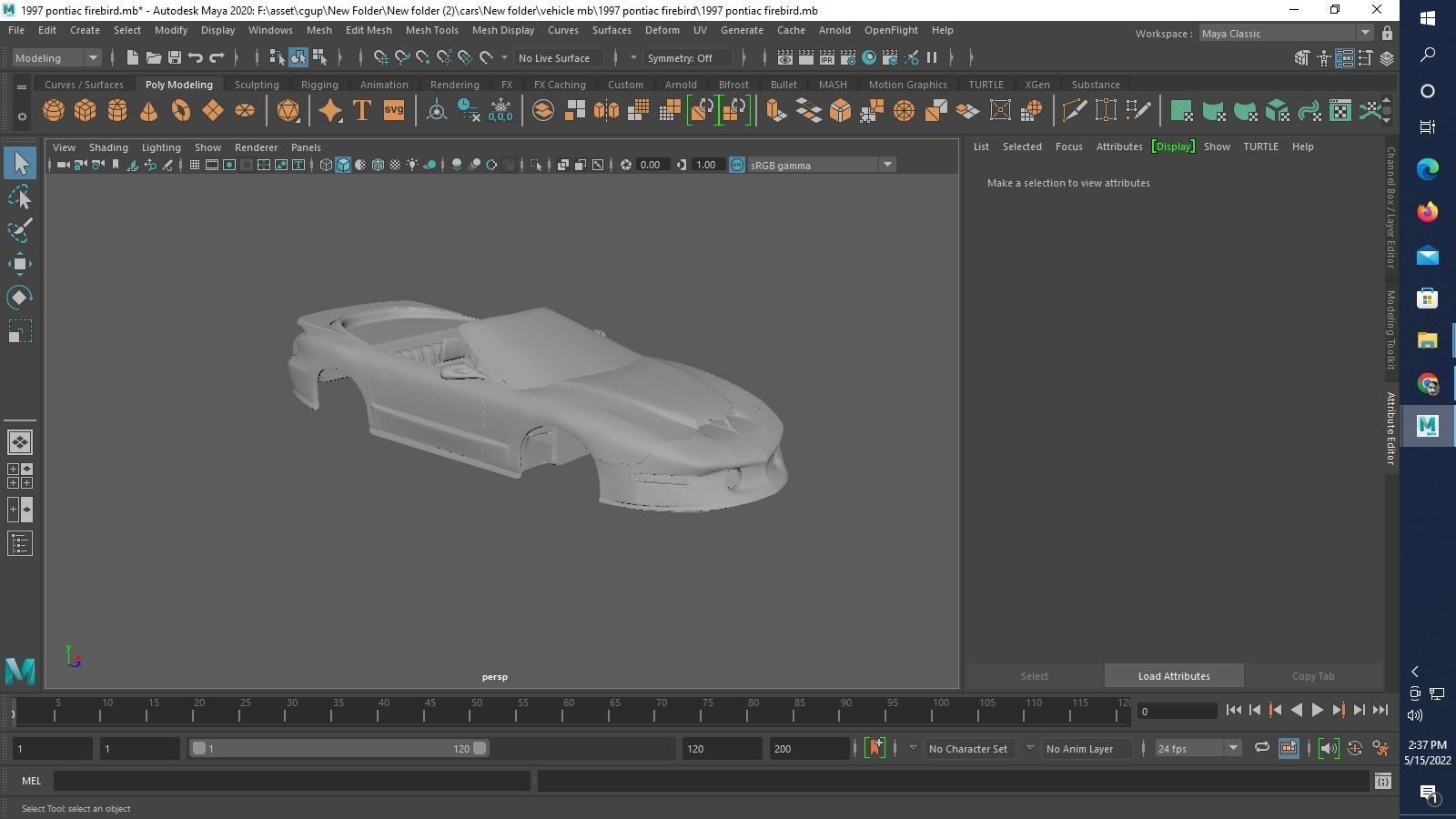Switch to the Sculpting shelf tab
The width and height of the screenshot is (1456, 819).
257,84
